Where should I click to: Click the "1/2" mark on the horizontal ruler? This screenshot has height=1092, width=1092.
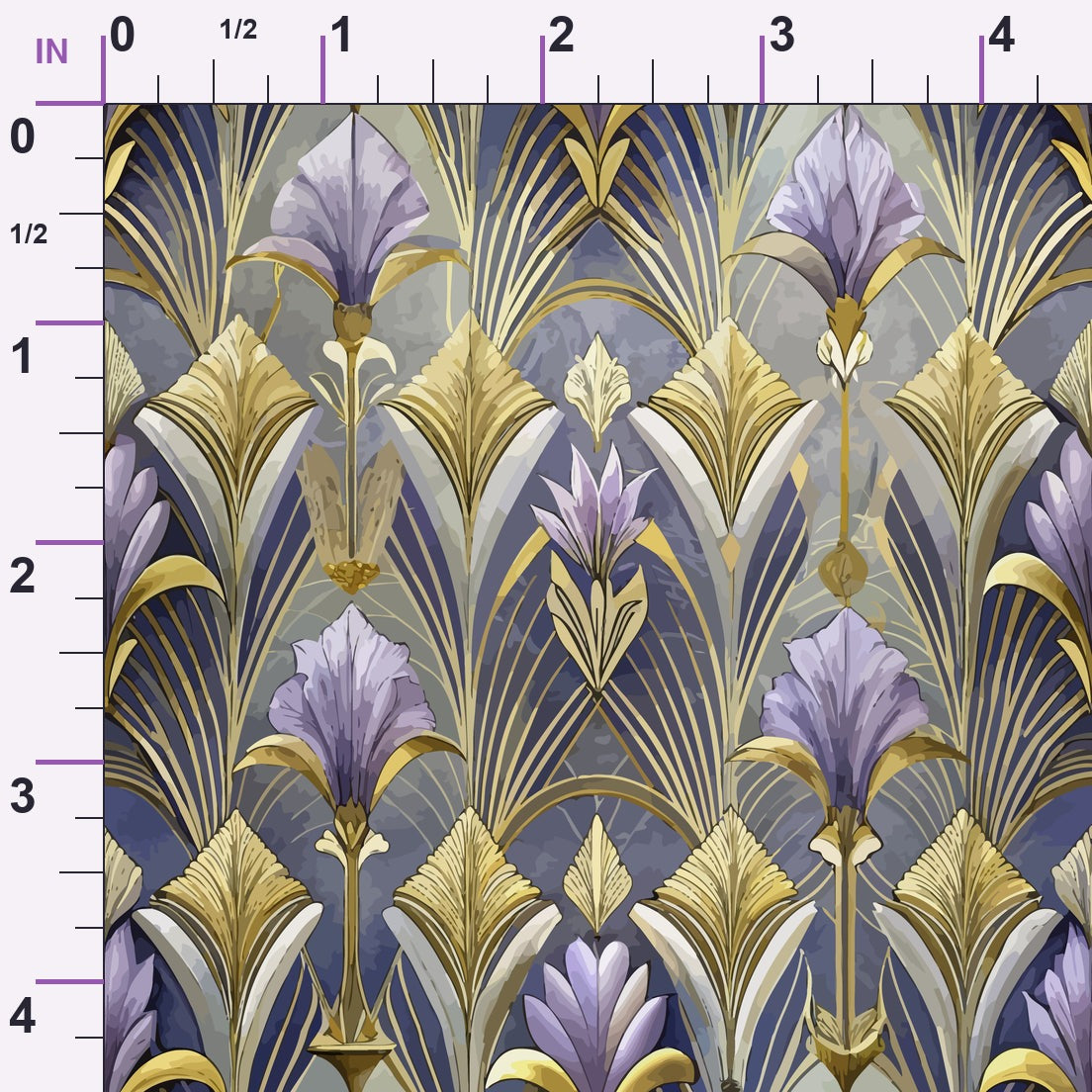coord(238,30)
